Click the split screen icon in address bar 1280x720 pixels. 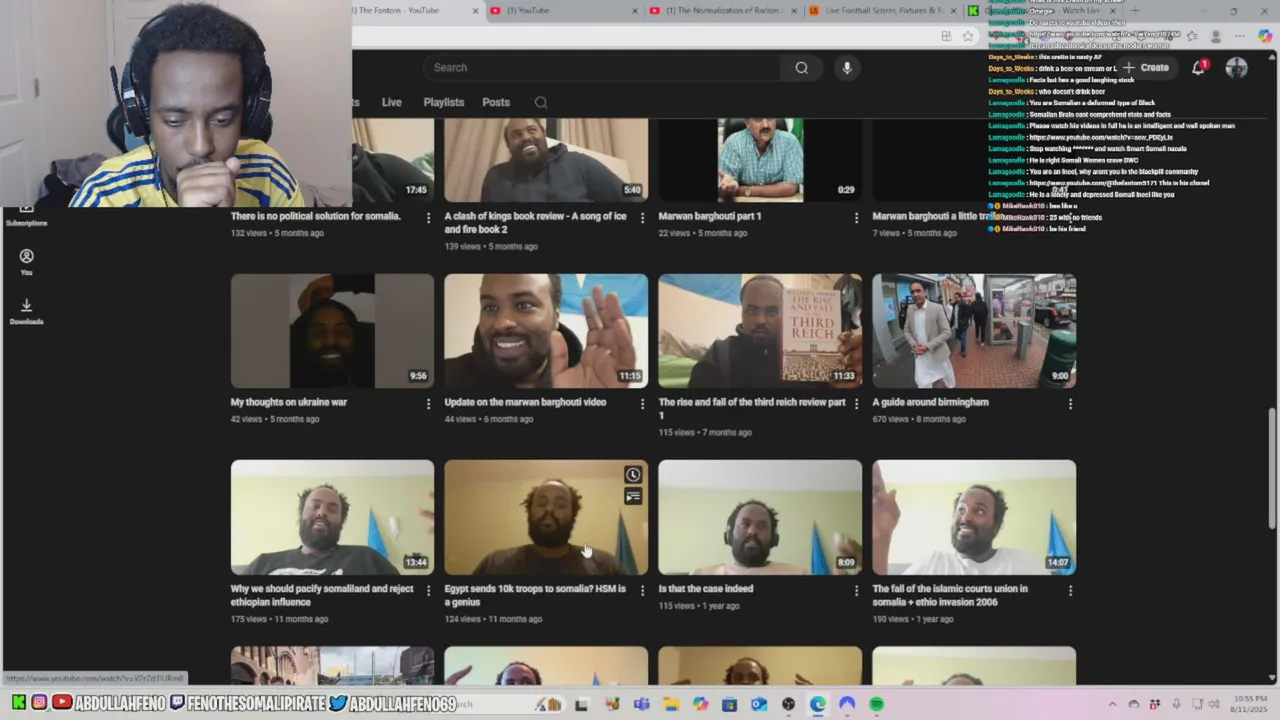point(946,36)
